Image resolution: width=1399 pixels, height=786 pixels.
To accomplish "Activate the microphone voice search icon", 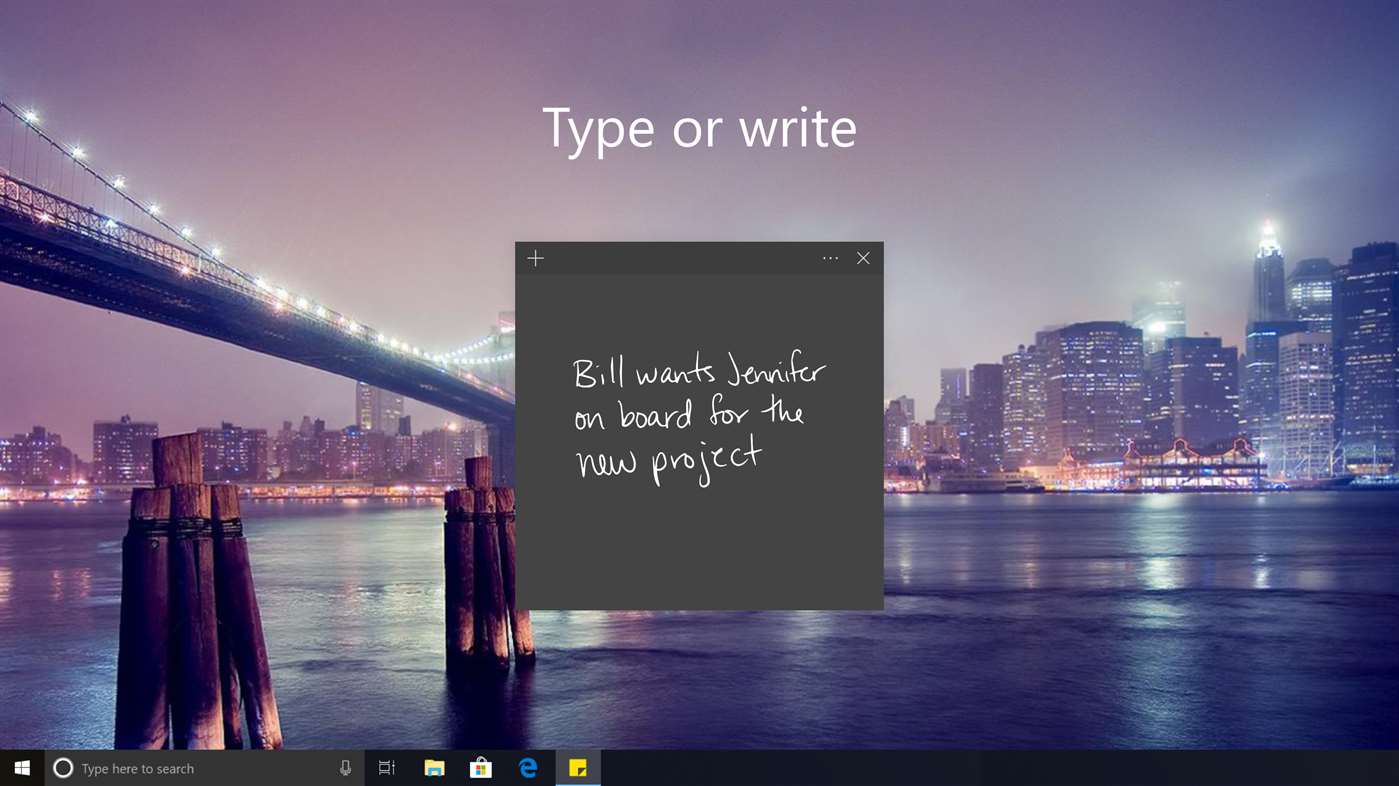I will [345, 768].
